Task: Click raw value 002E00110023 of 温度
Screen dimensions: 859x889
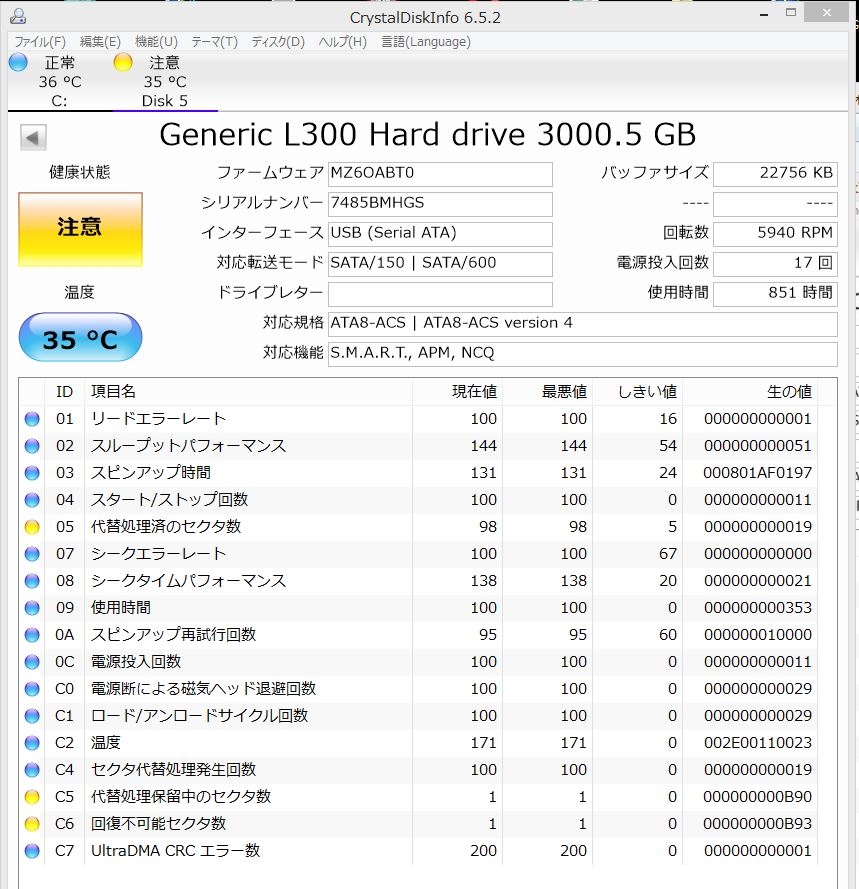Action: (x=758, y=743)
